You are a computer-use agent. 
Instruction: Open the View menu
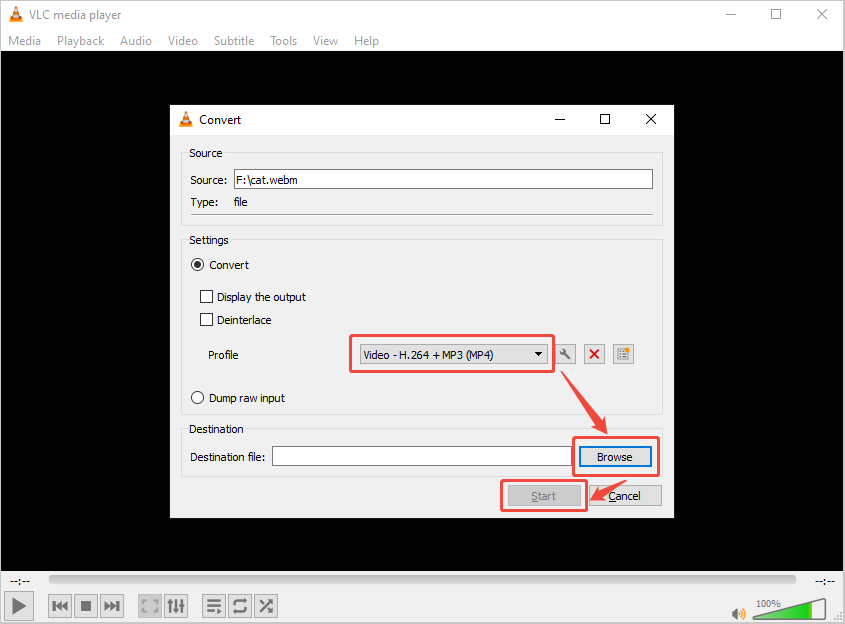point(325,41)
